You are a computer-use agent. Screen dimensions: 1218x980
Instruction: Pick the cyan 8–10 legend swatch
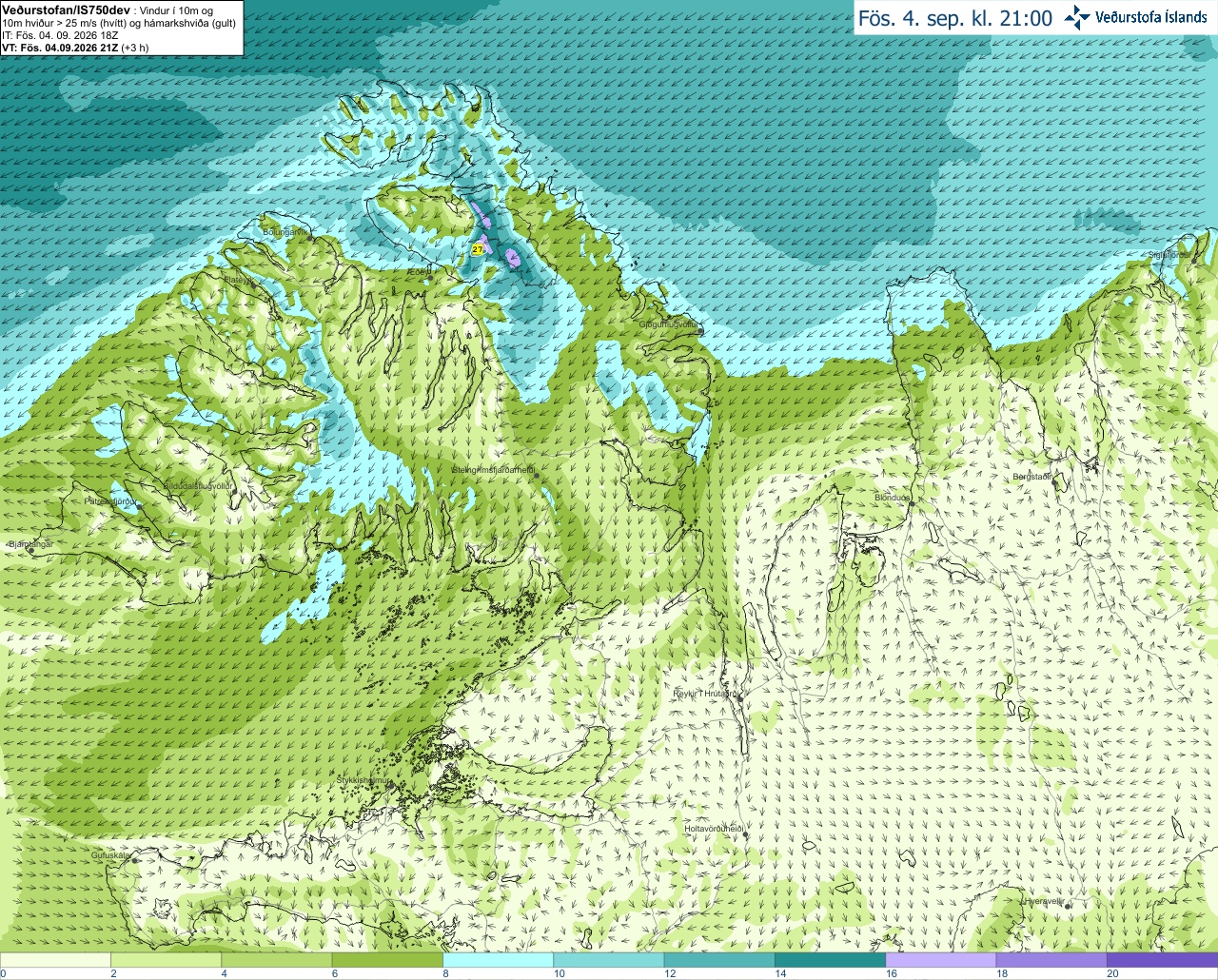pyautogui.click(x=498, y=960)
